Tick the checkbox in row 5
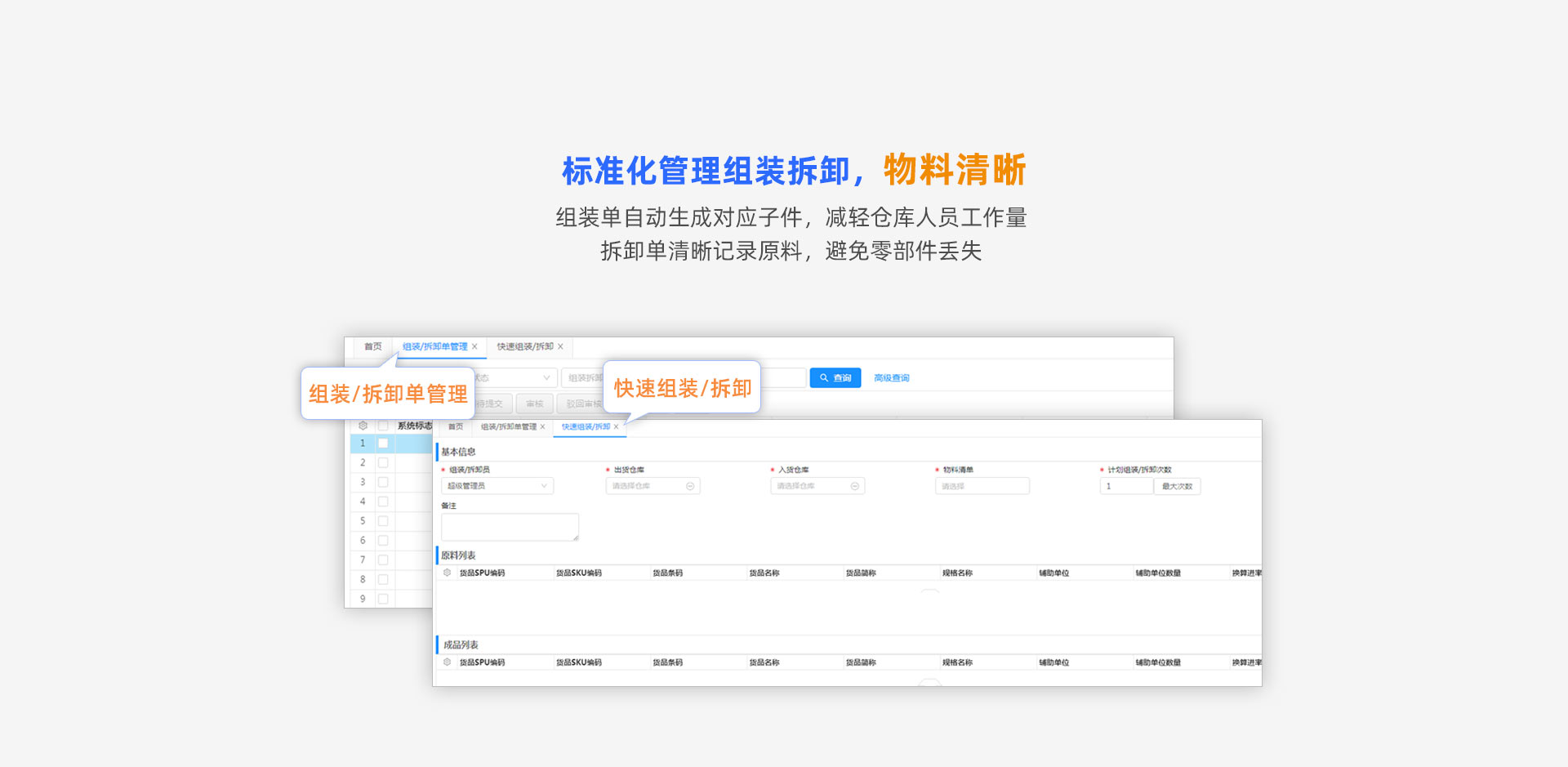This screenshot has width=1568, height=767. tap(383, 520)
